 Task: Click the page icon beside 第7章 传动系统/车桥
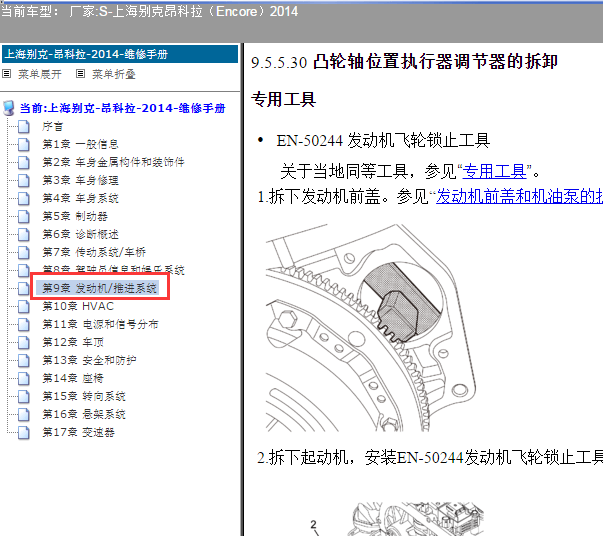click(x=24, y=252)
